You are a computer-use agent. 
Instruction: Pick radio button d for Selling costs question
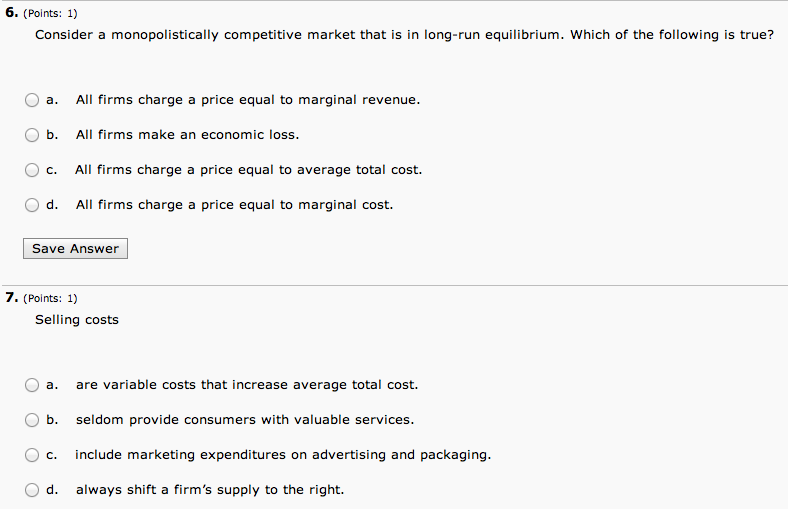coord(32,490)
